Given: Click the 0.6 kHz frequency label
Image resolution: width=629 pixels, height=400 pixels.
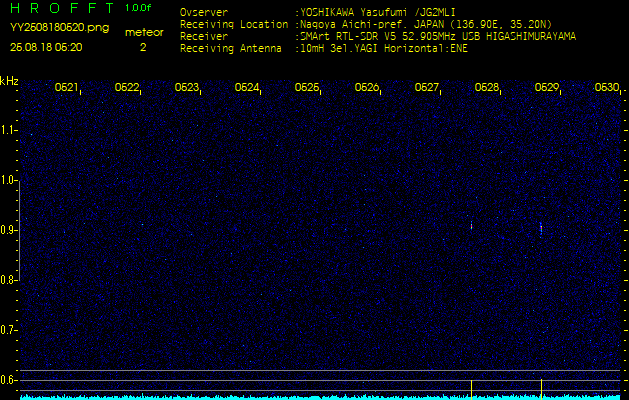Looking at the screenshot, I should [x=8, y=380].
